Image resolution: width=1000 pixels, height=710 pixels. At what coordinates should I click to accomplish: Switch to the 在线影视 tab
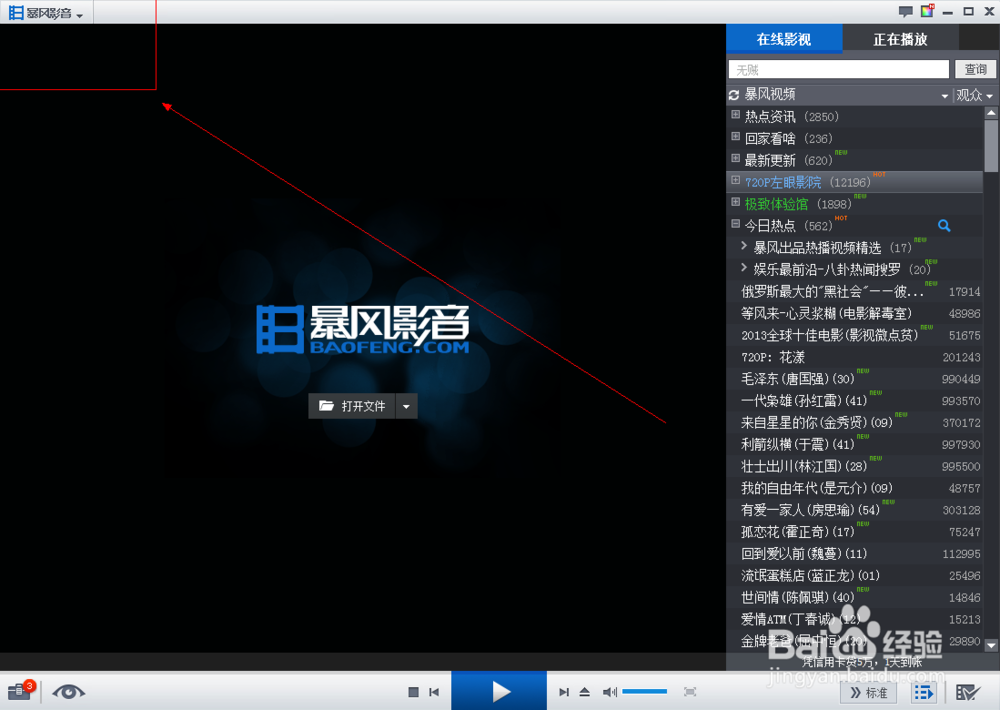[784, 39]
